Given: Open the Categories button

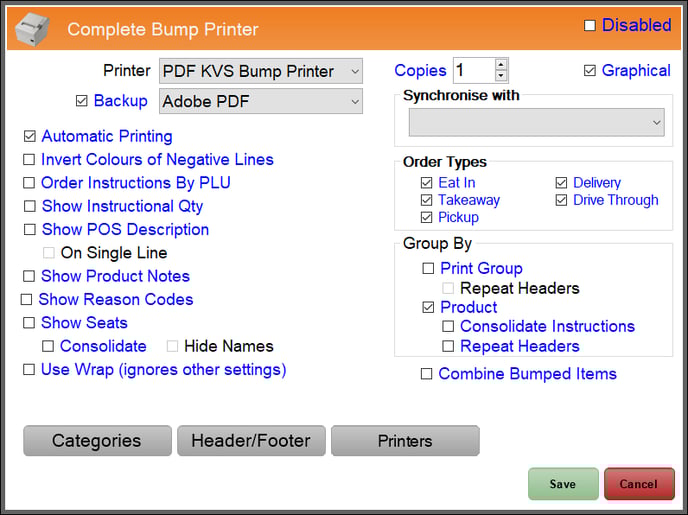Looking at the screenshot, I should [x=97, y=441].
